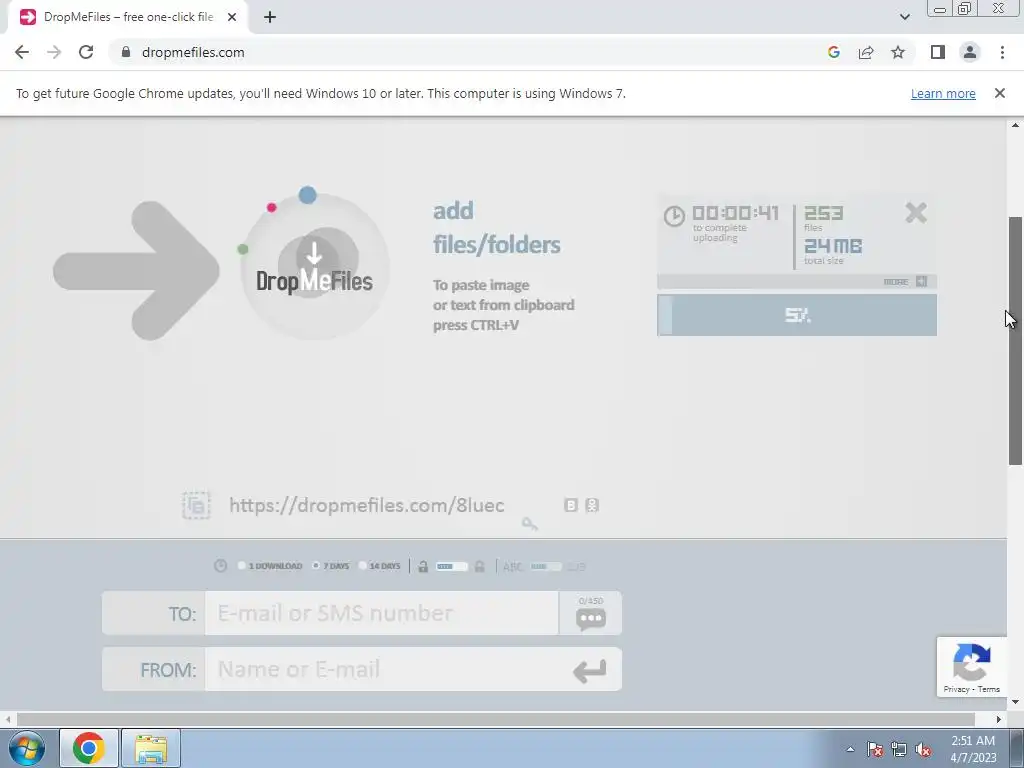Viewport: 1024px width, 768px height.
Task: Open the Windows Start menu
Action: click(26, 748)
